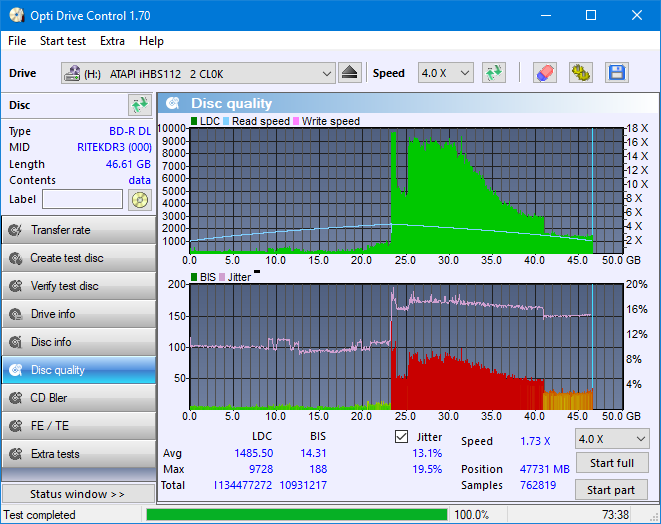Click the LDC read speed chart area

[x=406, y=191]
